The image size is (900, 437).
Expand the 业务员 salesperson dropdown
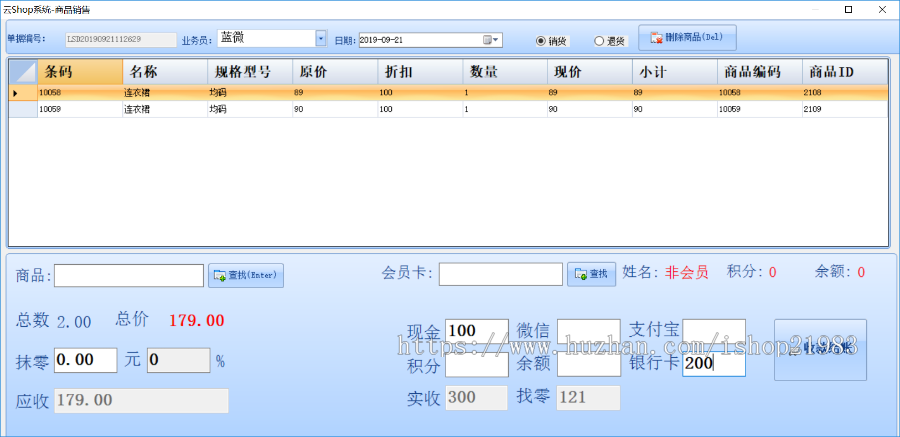tap(321, 39)
